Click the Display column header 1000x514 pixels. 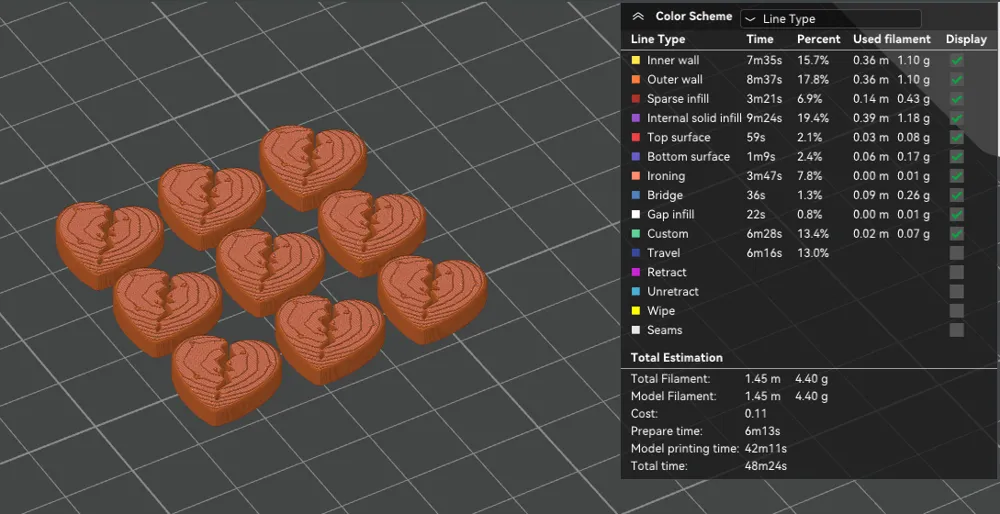click(966, 39)
